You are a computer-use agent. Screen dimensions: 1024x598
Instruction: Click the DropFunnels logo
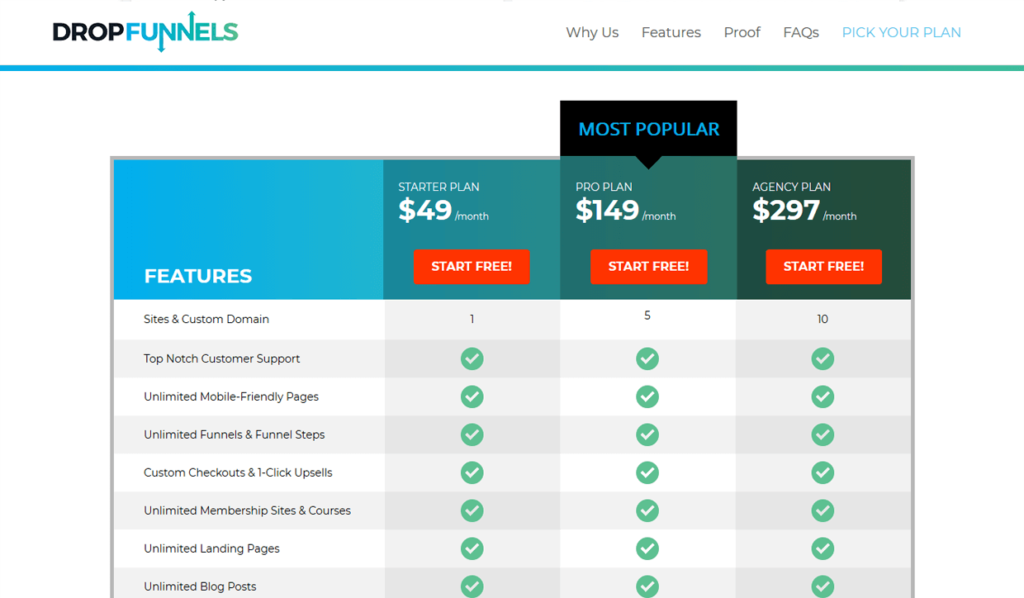145,31
